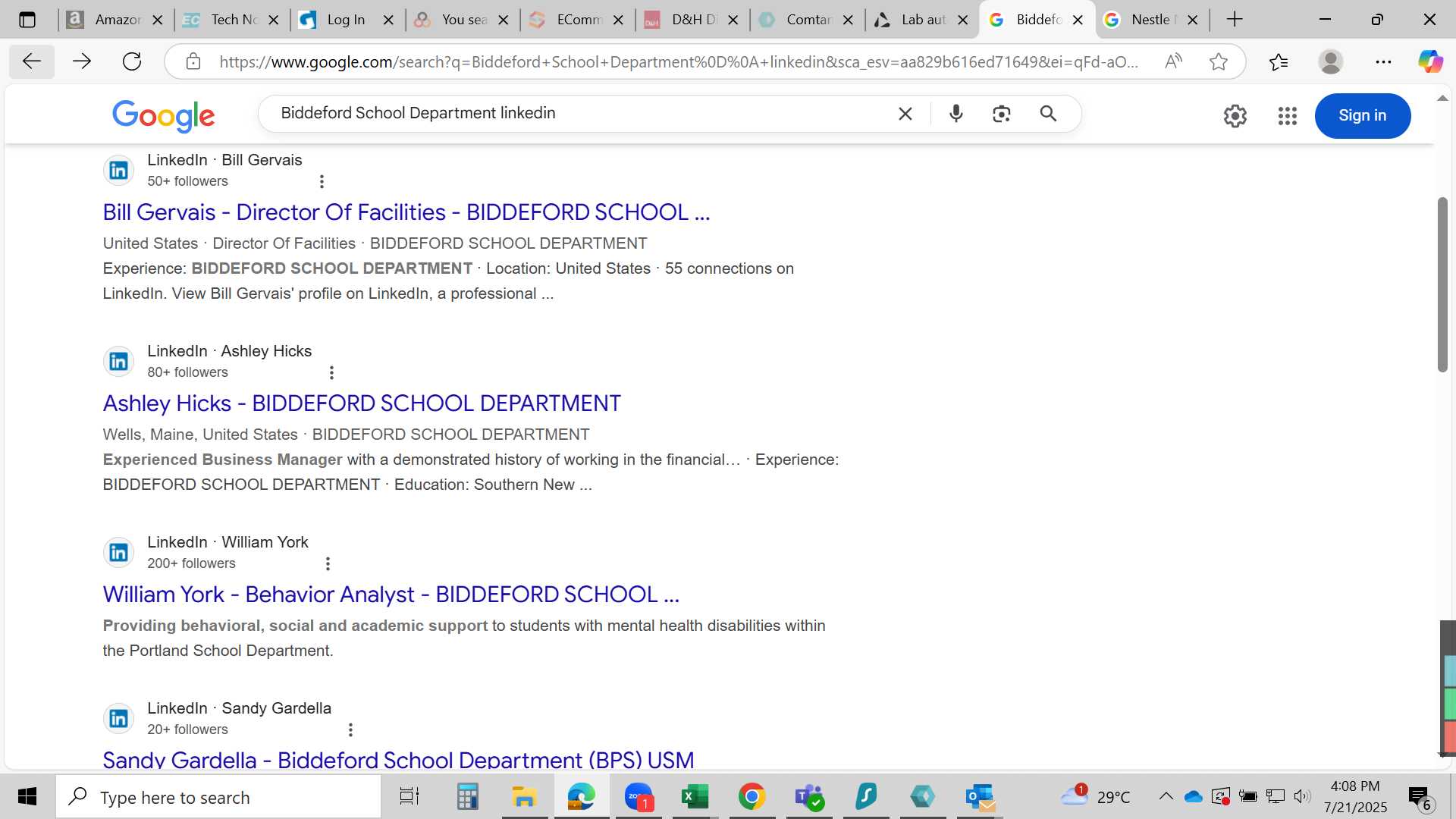The height and width of the screenshot is (819, 1456).
Task: Add this page to favorites star
Action: tap(1218, 61)
